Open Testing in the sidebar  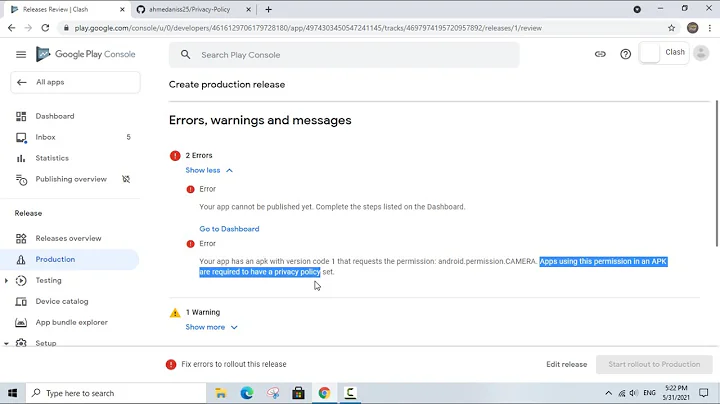[x=48, y=281]
